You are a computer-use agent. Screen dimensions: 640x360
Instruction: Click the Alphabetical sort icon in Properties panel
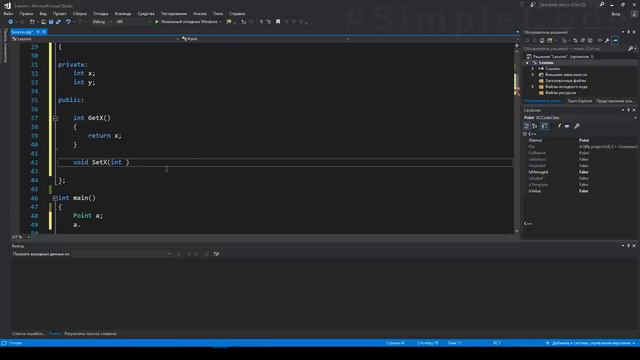point(535,126)
